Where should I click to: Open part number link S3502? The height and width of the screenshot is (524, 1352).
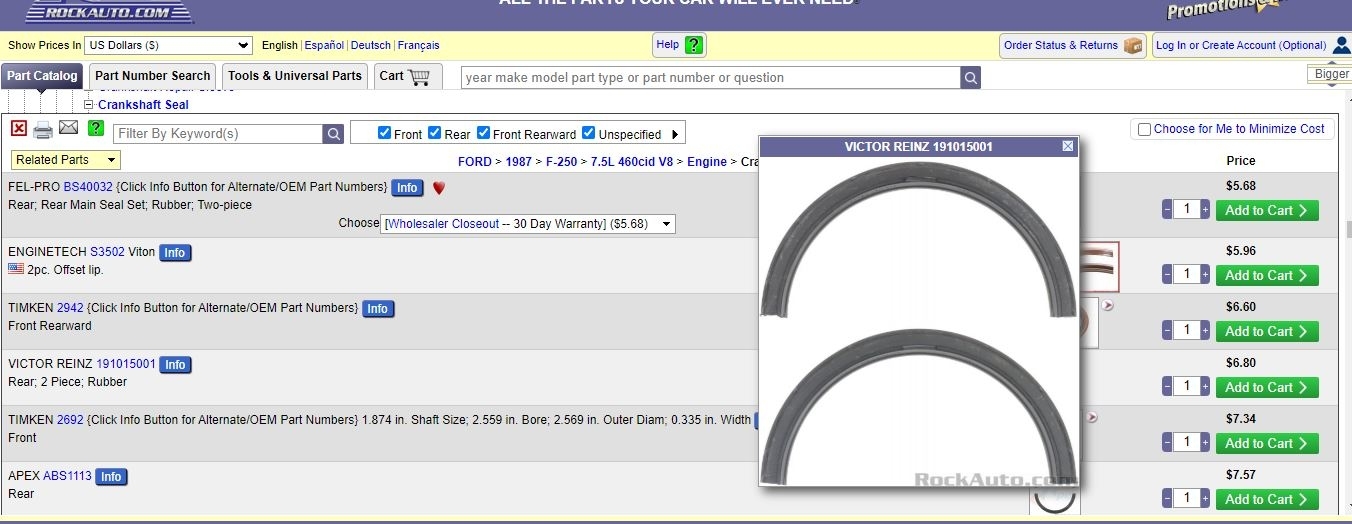tap(107, 252)
